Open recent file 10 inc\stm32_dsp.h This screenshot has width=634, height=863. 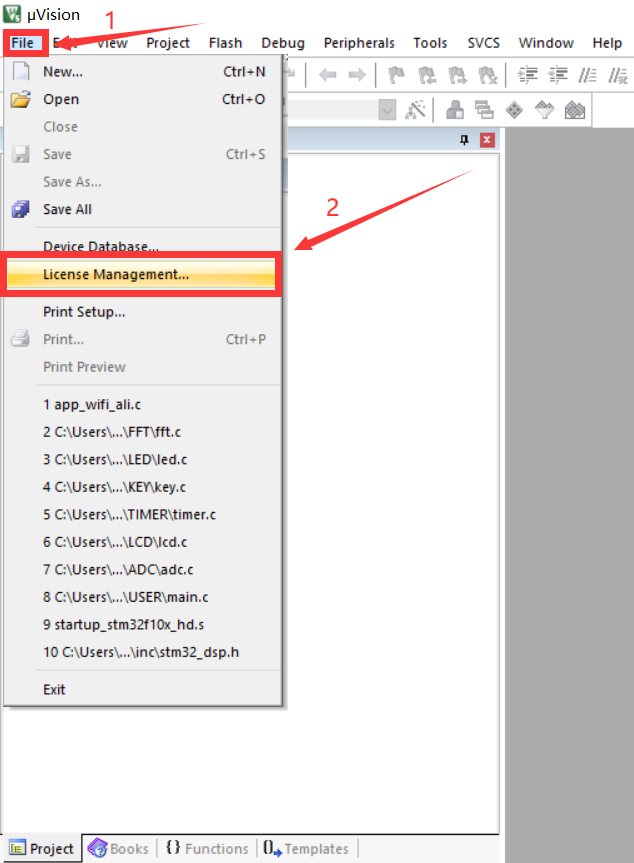(x=143, y=652)
